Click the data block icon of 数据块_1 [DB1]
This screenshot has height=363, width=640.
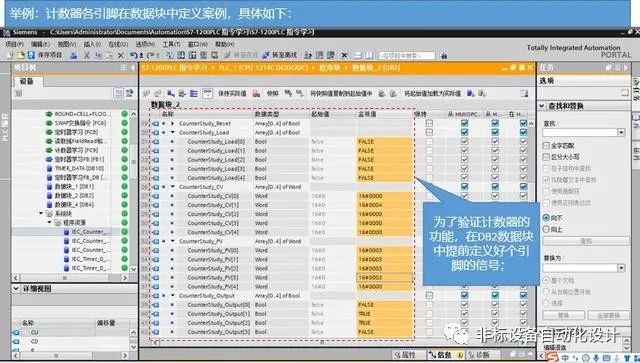[49, 187]
